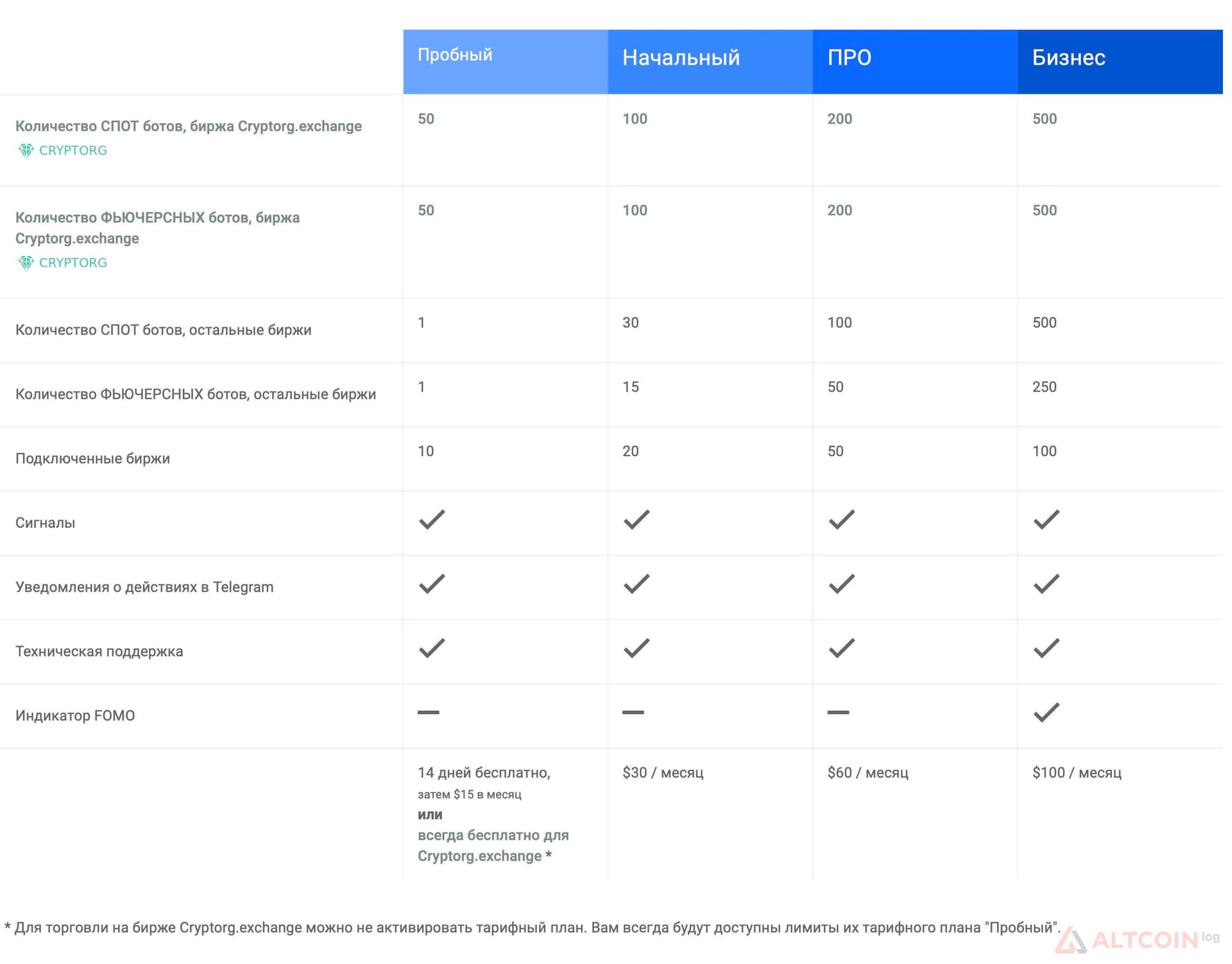Screen dimensions: 1232x964
Task: Open the 'всегда бесплатно для Cryptorg.exchange' link
Action: [x=493, y=845]
